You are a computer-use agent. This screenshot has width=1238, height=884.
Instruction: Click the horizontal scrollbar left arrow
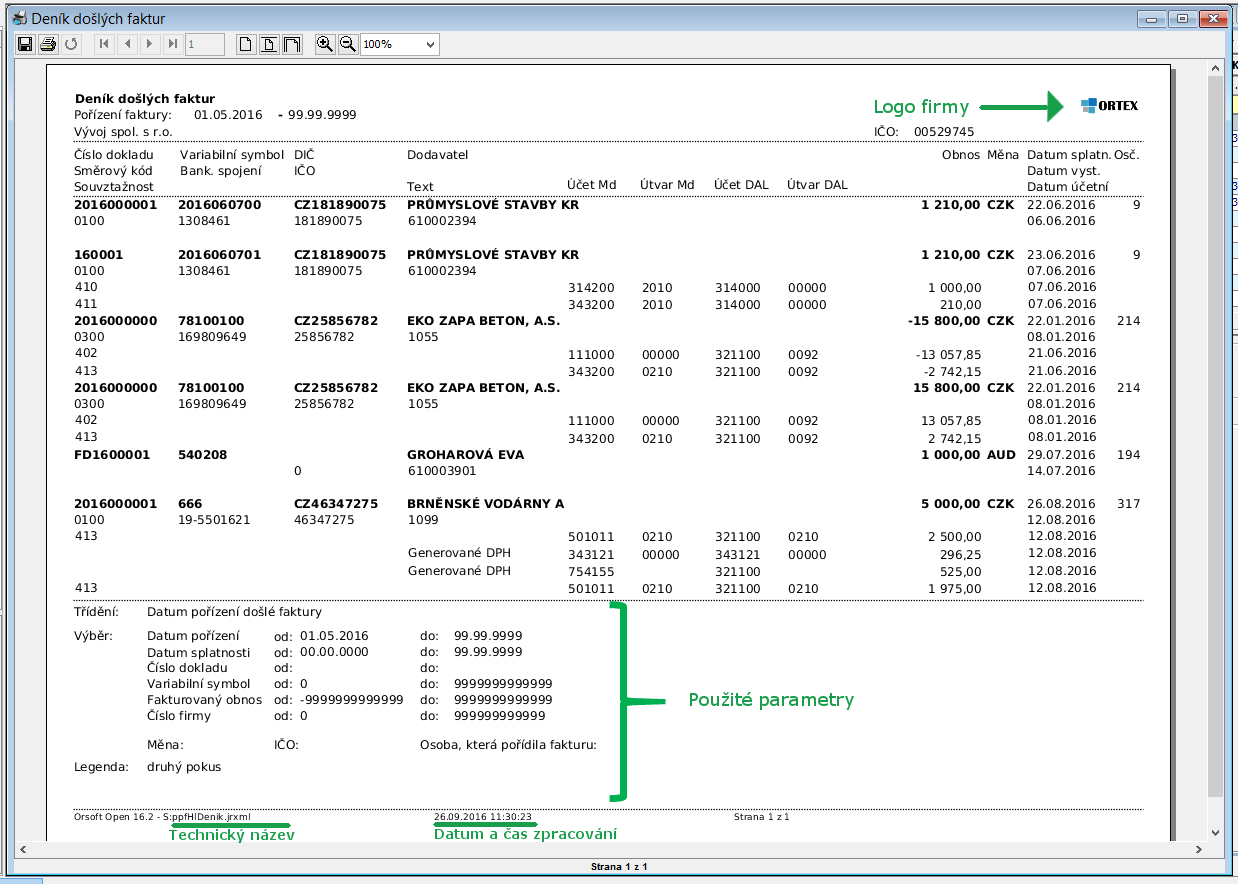(x=22, y=849)
